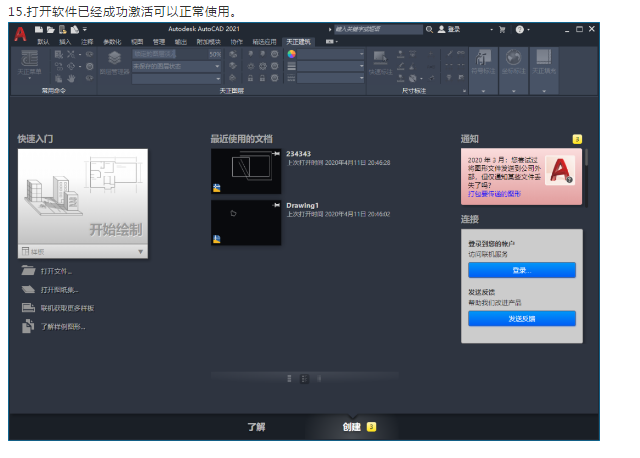Open the 视图 ribbon tab
640x458 pixels.
click(137, 42)
